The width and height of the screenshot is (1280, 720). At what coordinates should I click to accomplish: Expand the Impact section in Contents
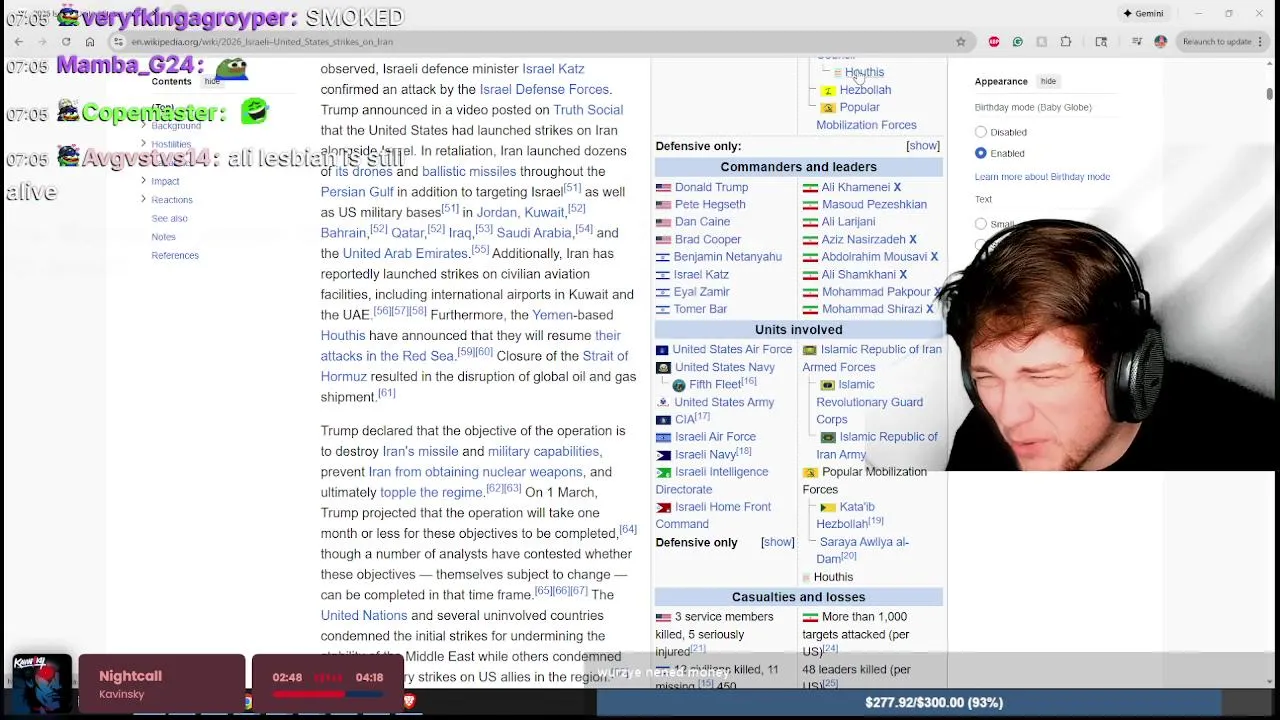(x=143, y=181)
